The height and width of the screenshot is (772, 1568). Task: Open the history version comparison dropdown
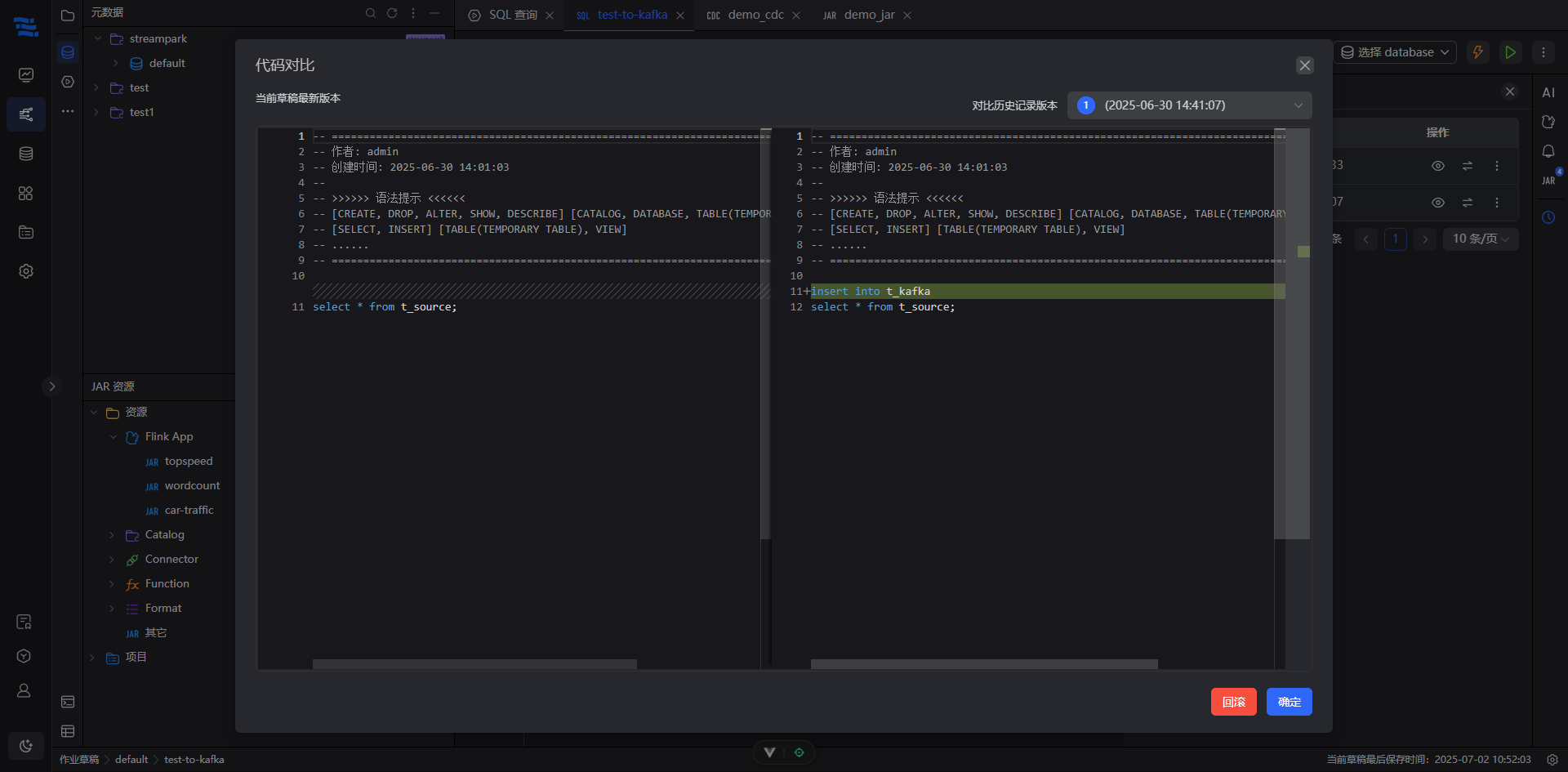pyautogui.click(x=1189, y=105)
